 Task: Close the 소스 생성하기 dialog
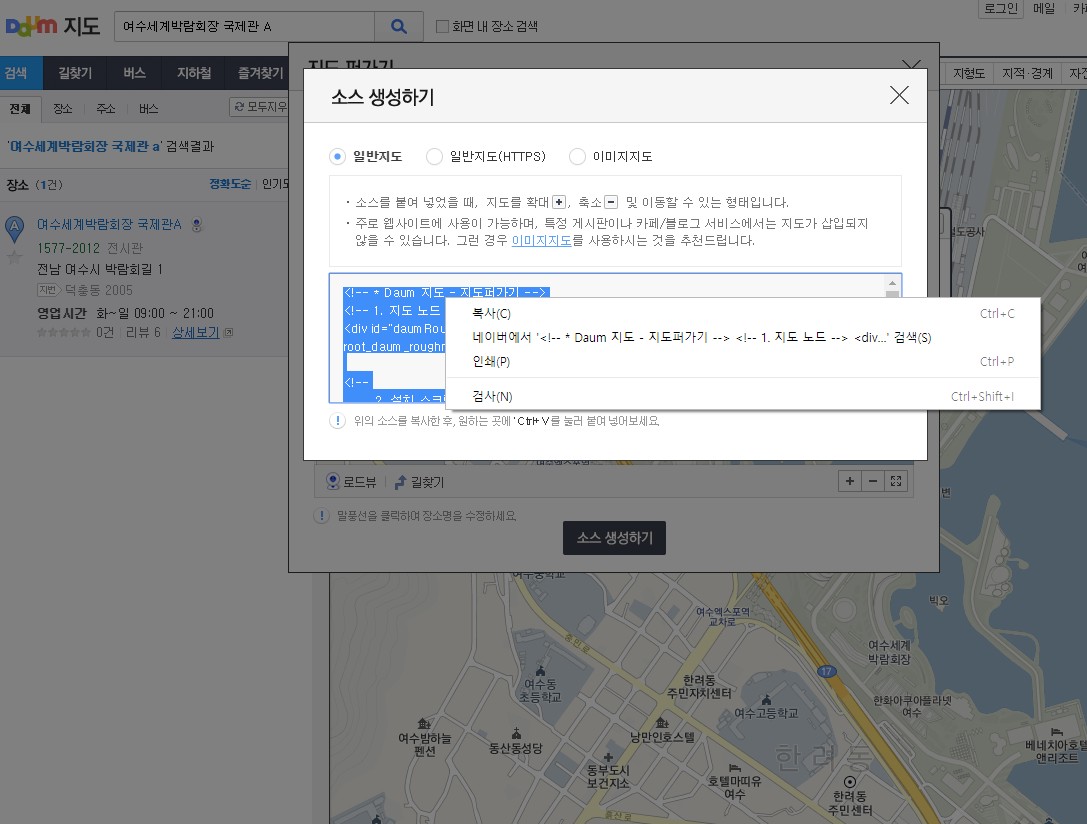(899, 95)
